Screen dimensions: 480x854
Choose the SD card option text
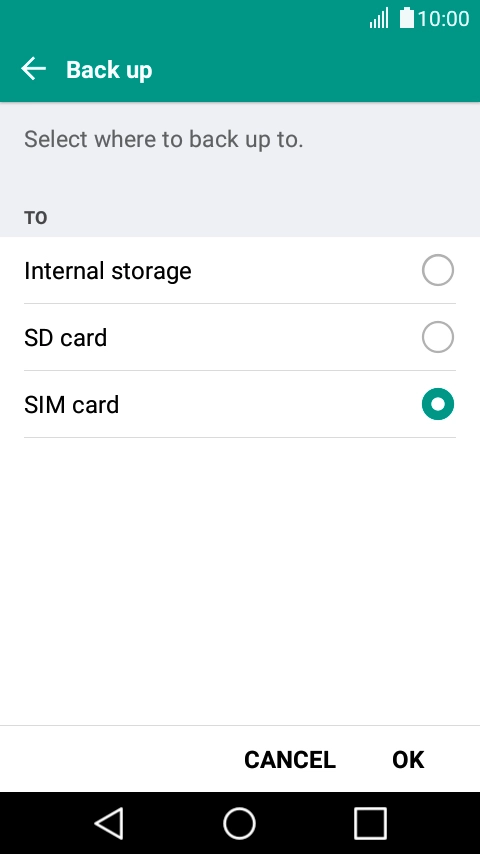65,338
